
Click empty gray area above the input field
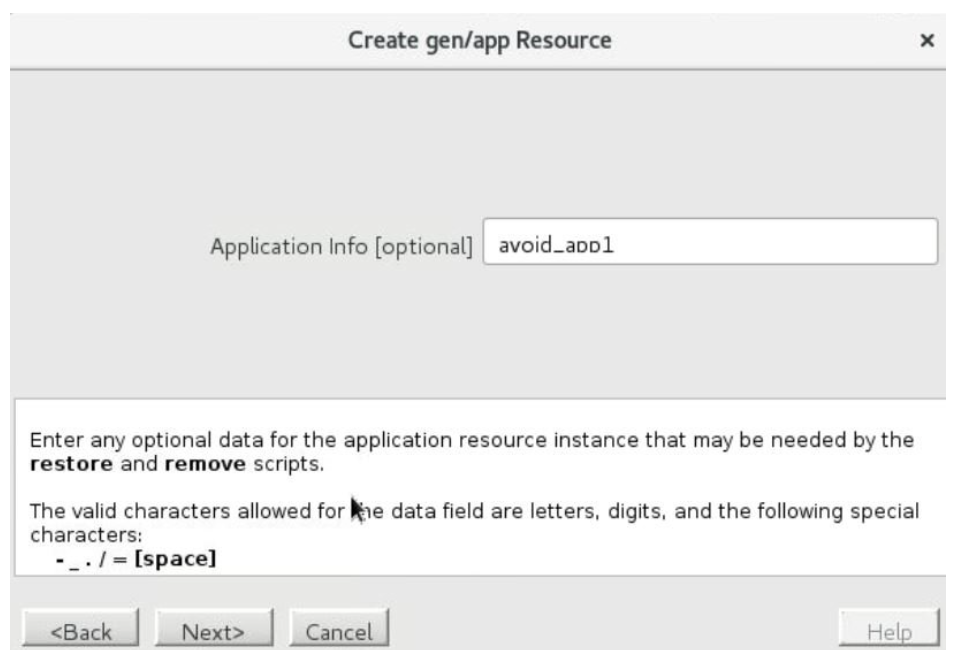[480, 140]
